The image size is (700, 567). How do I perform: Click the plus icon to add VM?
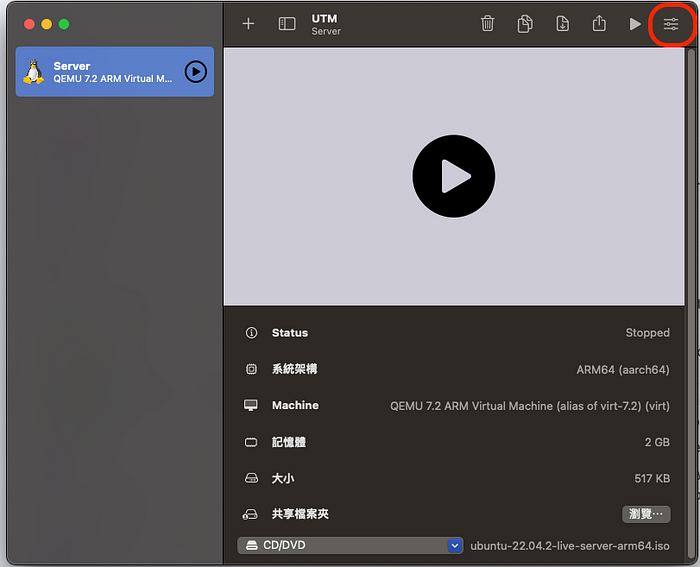click(249, 24)
